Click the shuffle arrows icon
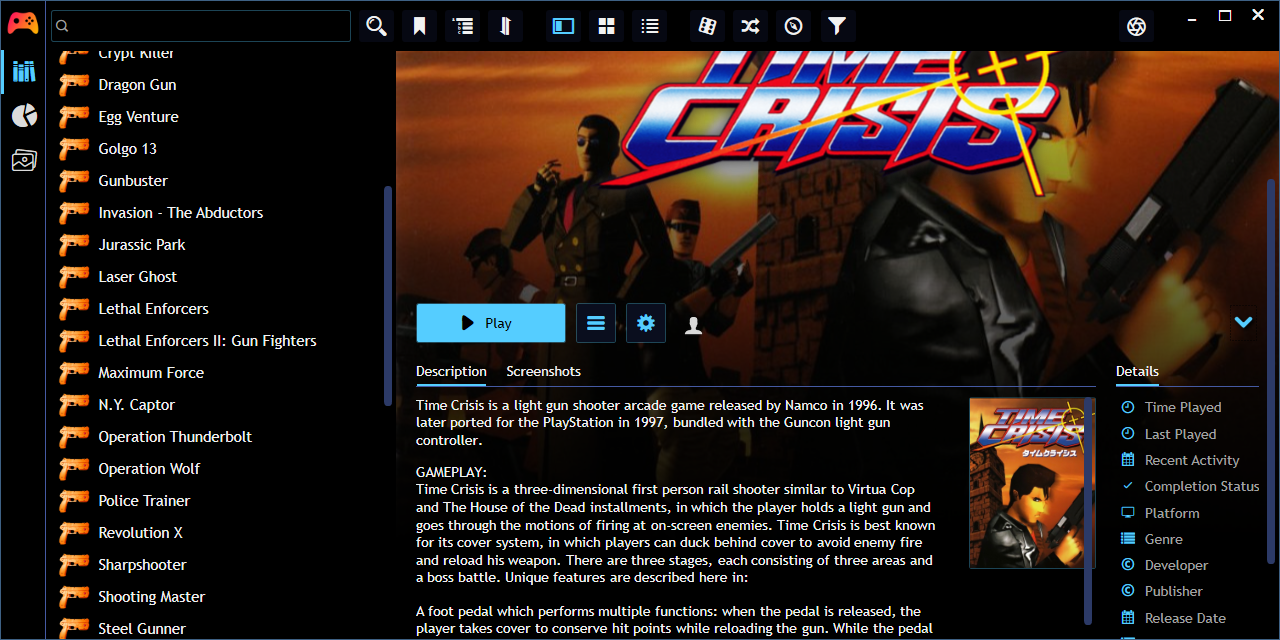This screenshot has width=1280, height=640. [751, 26]
